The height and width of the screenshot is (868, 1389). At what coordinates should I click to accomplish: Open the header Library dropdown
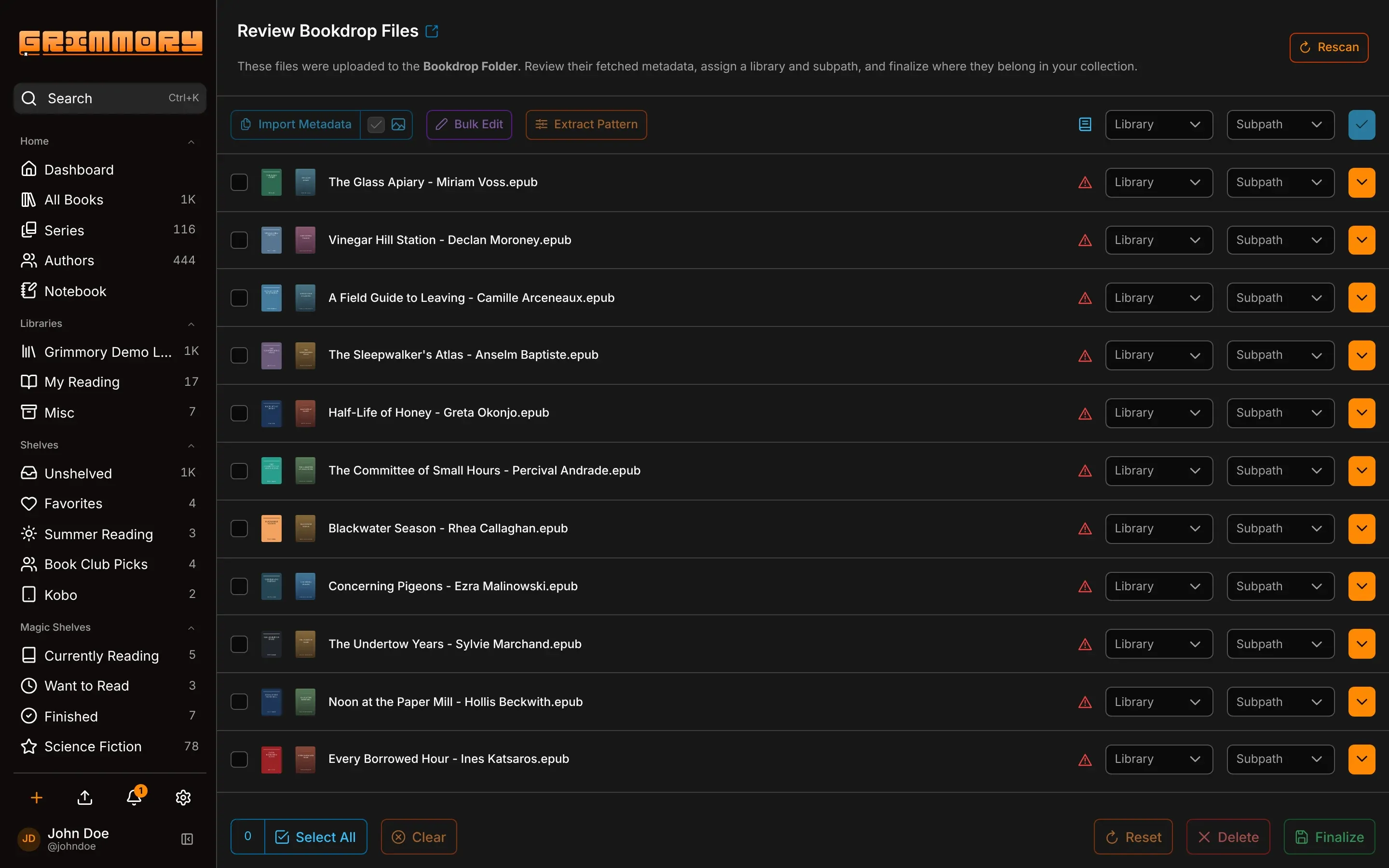pyautogui.click(x=1159, y=124)
